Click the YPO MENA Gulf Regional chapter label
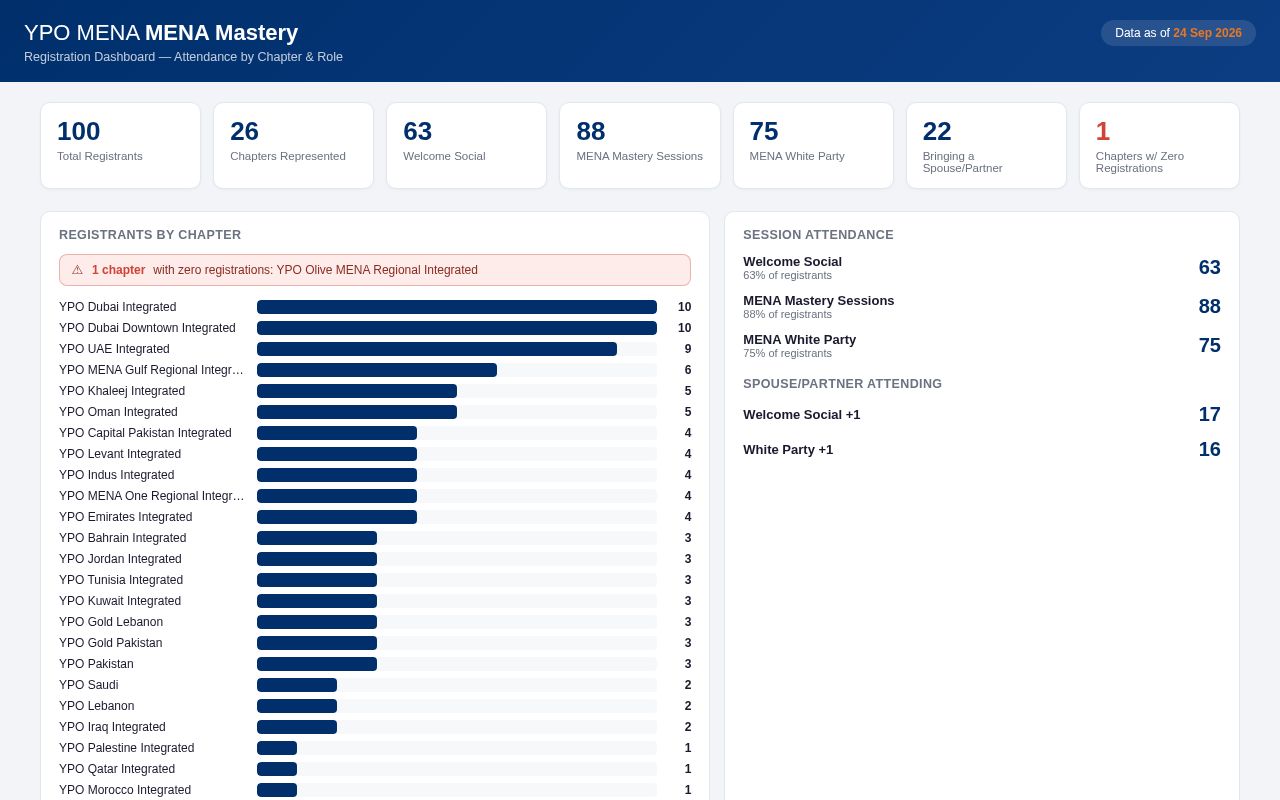 click(x=151, y=370)
